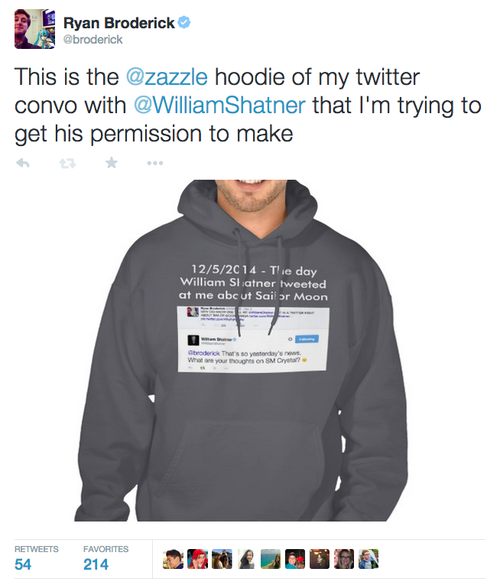Retweet using the retweet icon
500x585 pixels.
coord(68,163)
